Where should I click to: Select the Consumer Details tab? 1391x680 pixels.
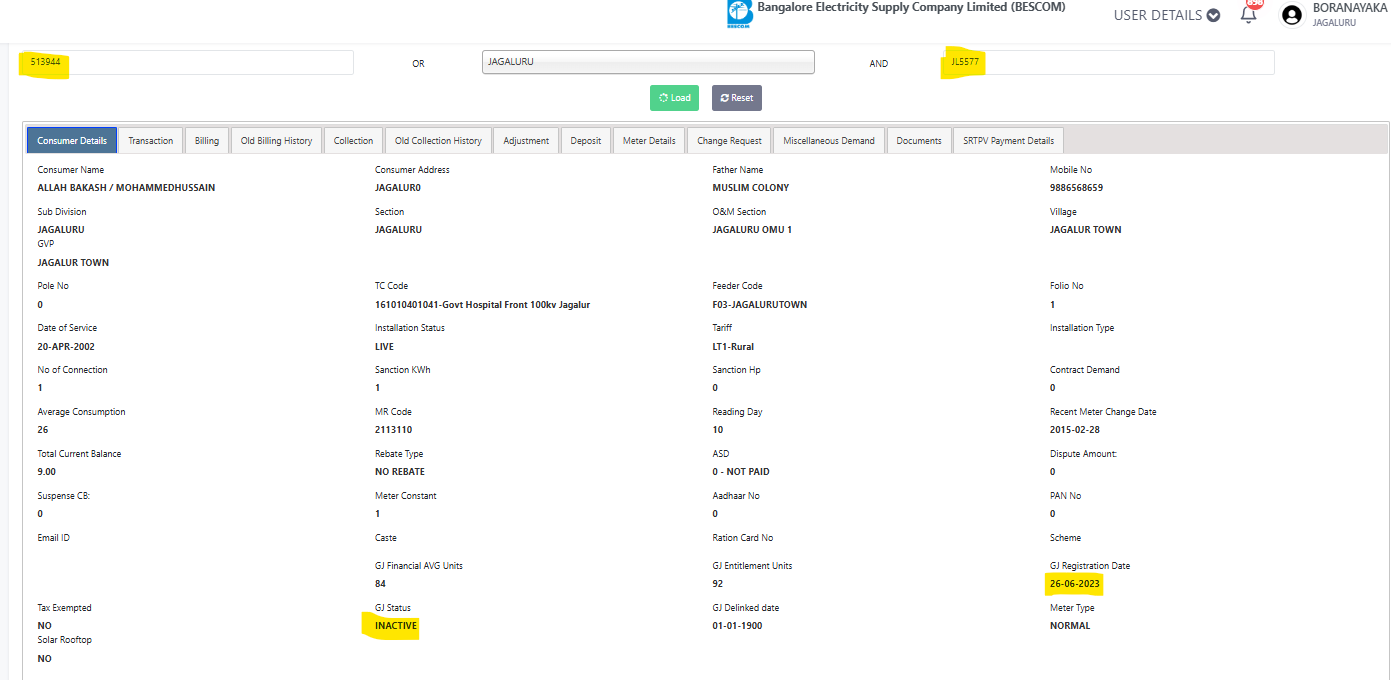click(x=72, y=141)
